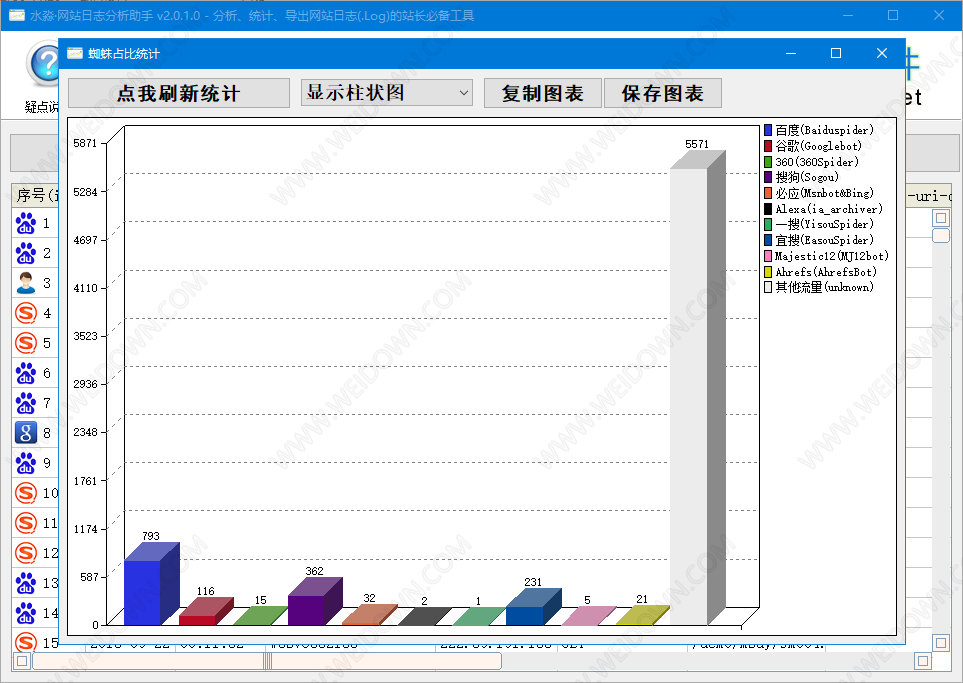Click the Sogou icon in row 4
Viewport: 963px width, 683px height.
point(26,313)
